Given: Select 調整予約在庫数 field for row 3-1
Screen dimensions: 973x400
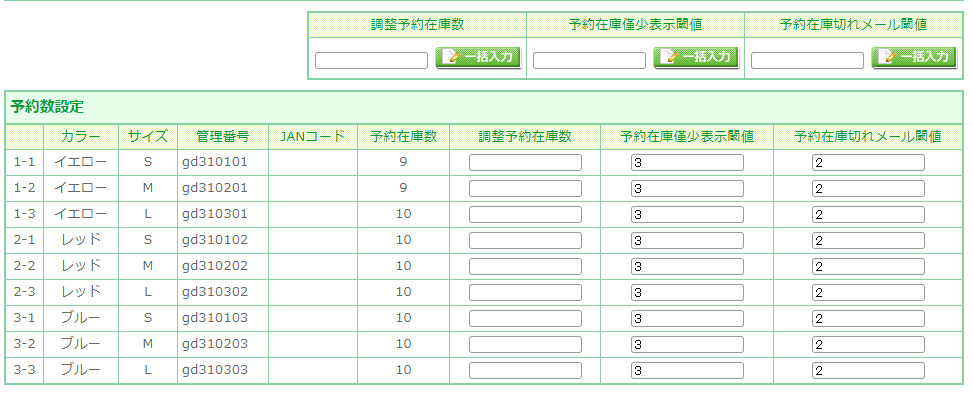Looking at the screenshot, I should tap(525, 319).
